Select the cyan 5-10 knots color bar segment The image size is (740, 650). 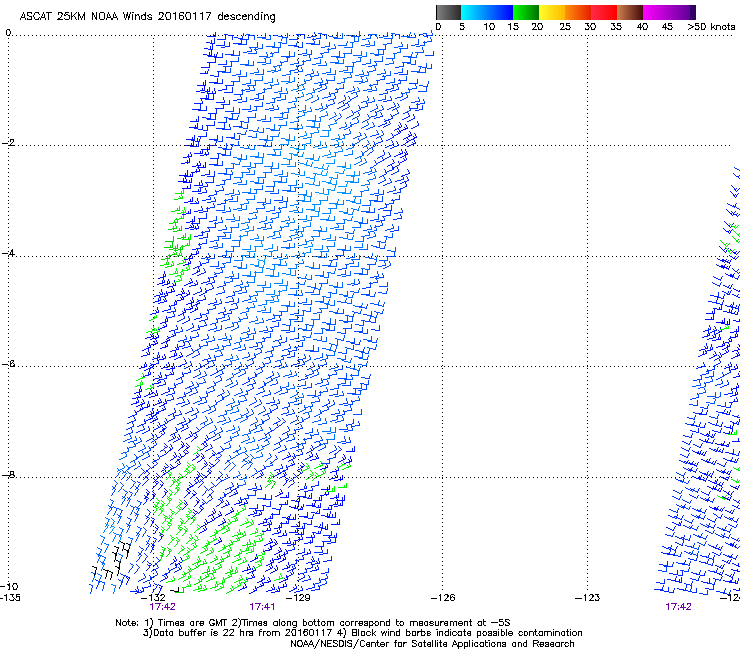coord(474,12)
